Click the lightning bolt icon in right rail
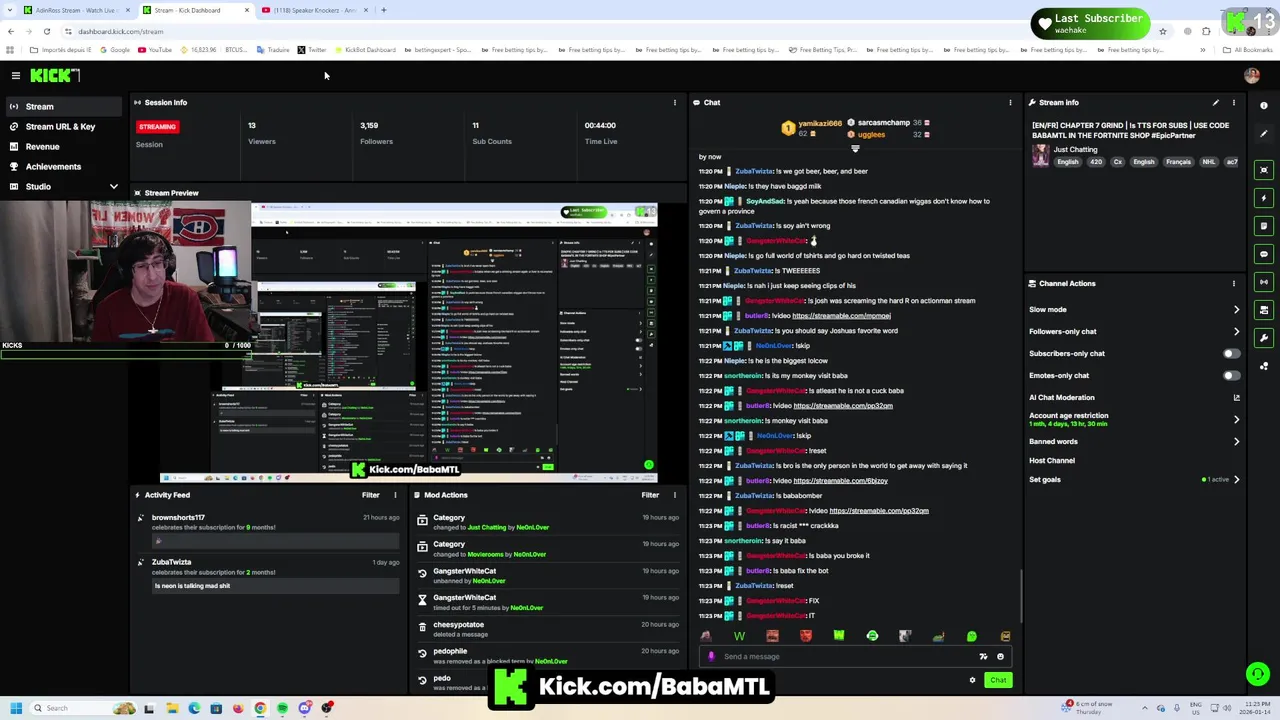The image size is (1280, 720). 1264,198
